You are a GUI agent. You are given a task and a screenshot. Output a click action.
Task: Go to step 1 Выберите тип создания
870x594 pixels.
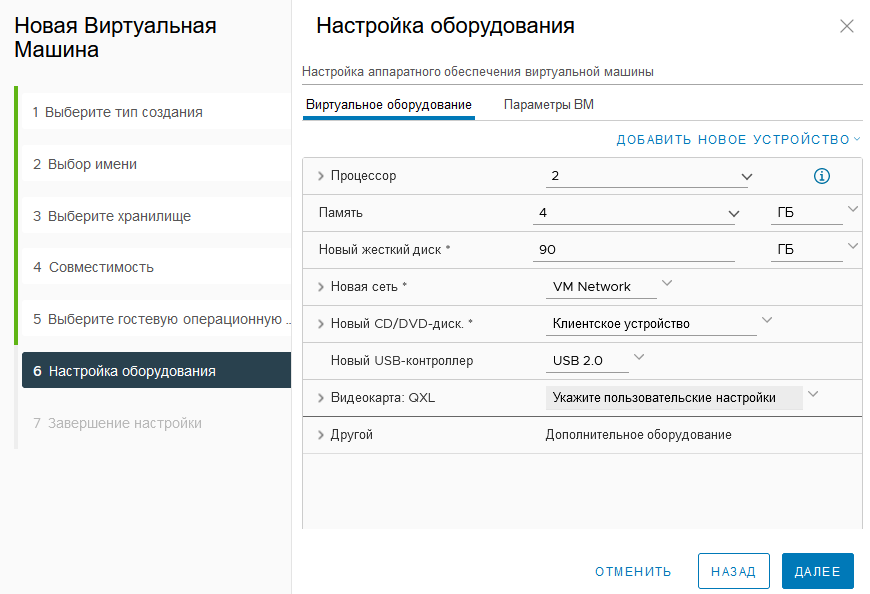click(156, 112)
